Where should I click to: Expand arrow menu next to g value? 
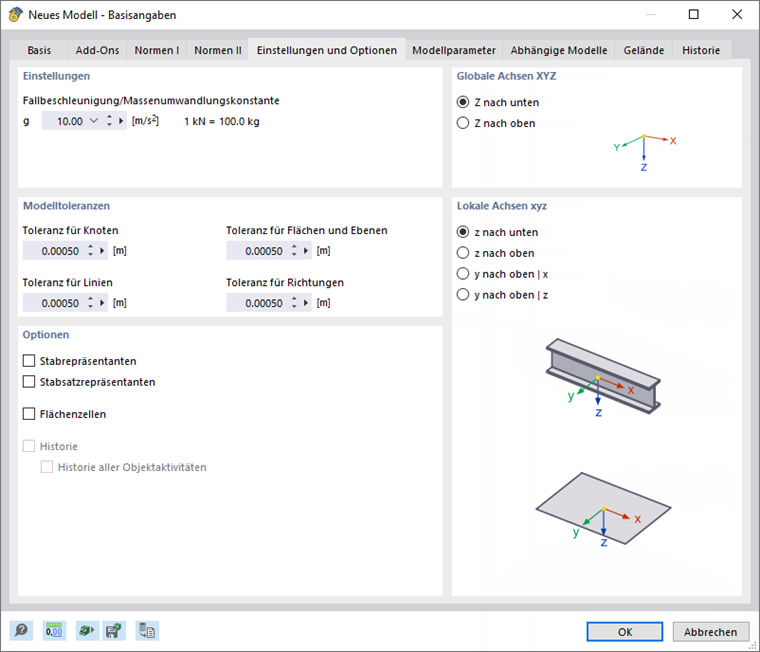tap(121, 121)
